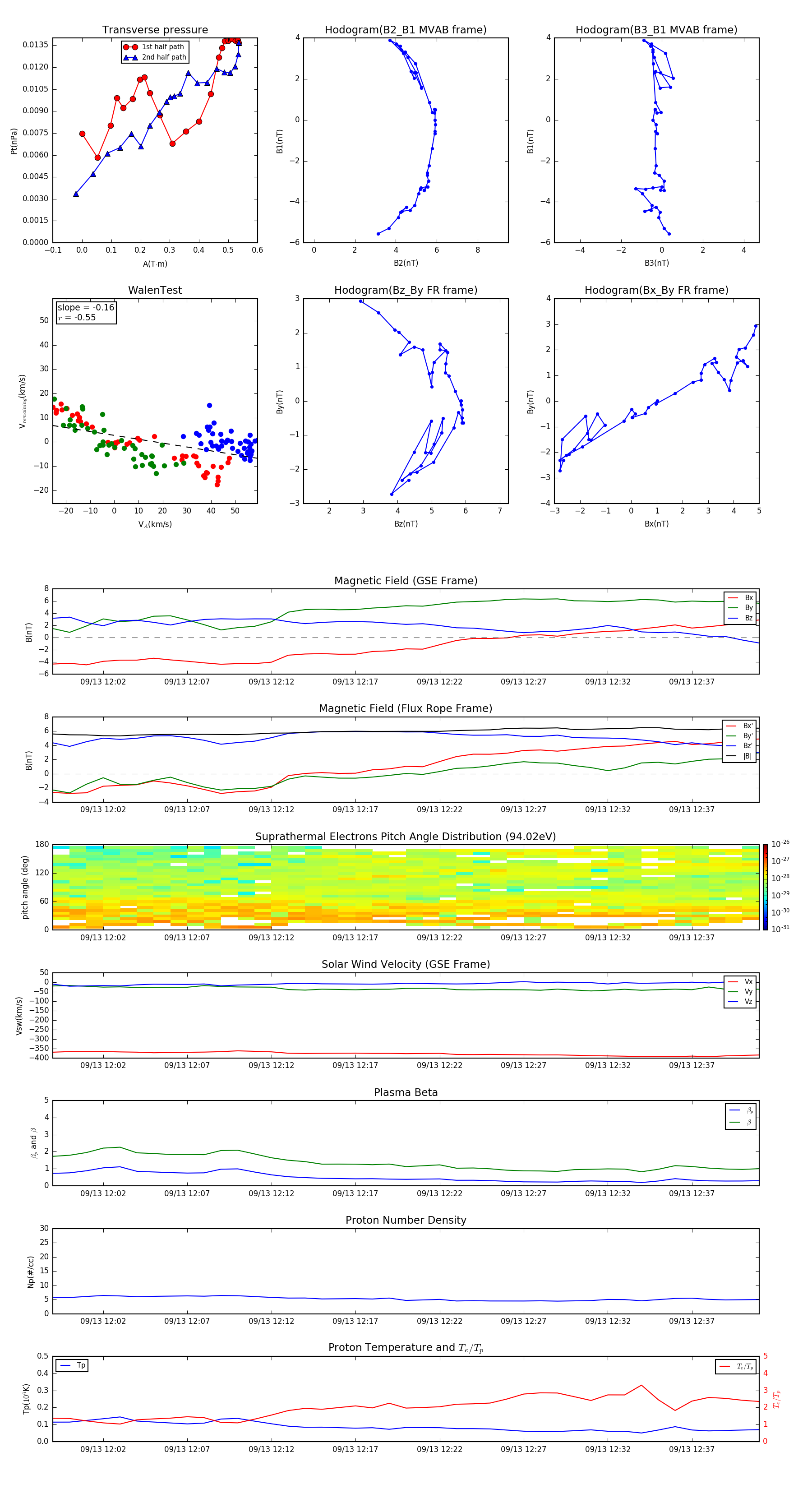This screenshot has height=1489, width=812.
Task: Click the 'WalenTest' plot title
Action: click(155, 290)
